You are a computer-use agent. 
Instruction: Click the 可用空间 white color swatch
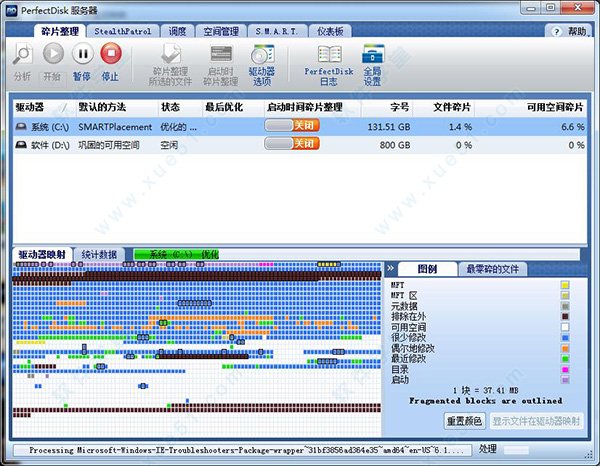[565, 327]
